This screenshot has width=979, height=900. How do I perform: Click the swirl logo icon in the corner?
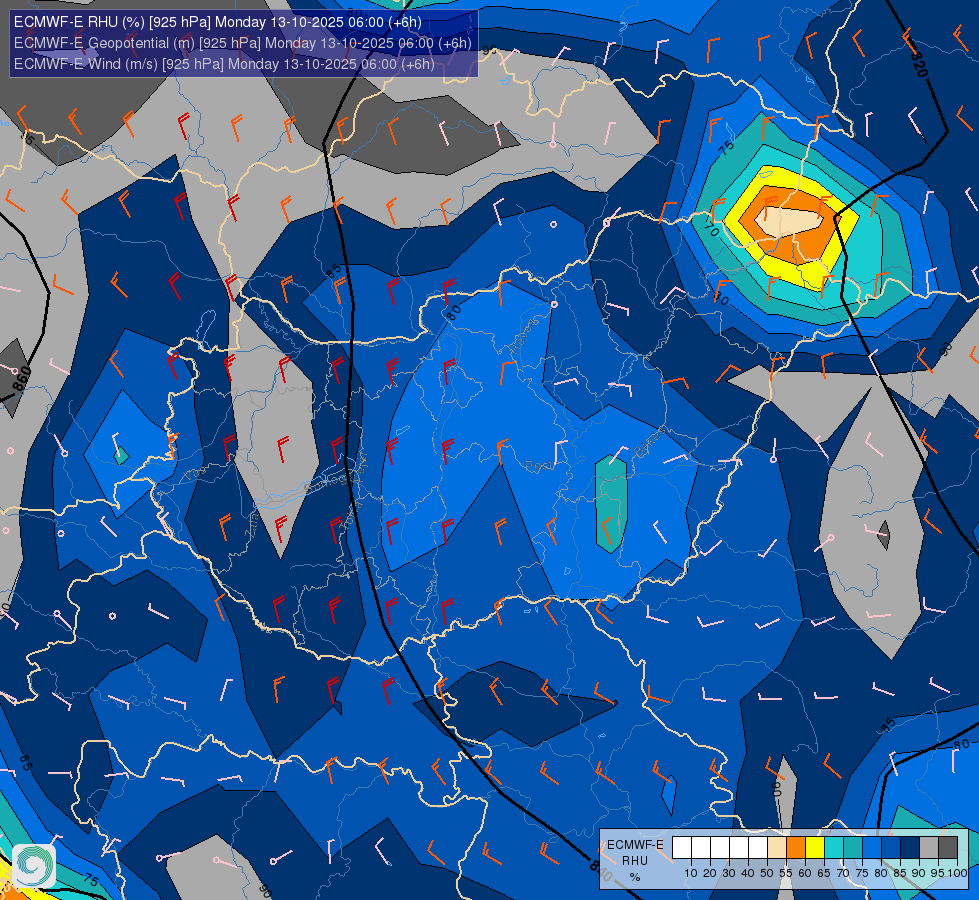pos(34,865)
